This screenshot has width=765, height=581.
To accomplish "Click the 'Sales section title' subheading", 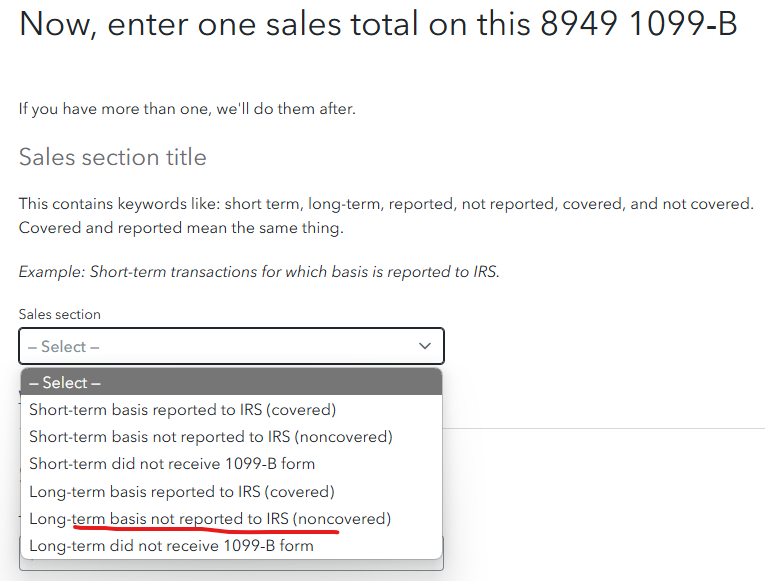I will click(113, 157).
